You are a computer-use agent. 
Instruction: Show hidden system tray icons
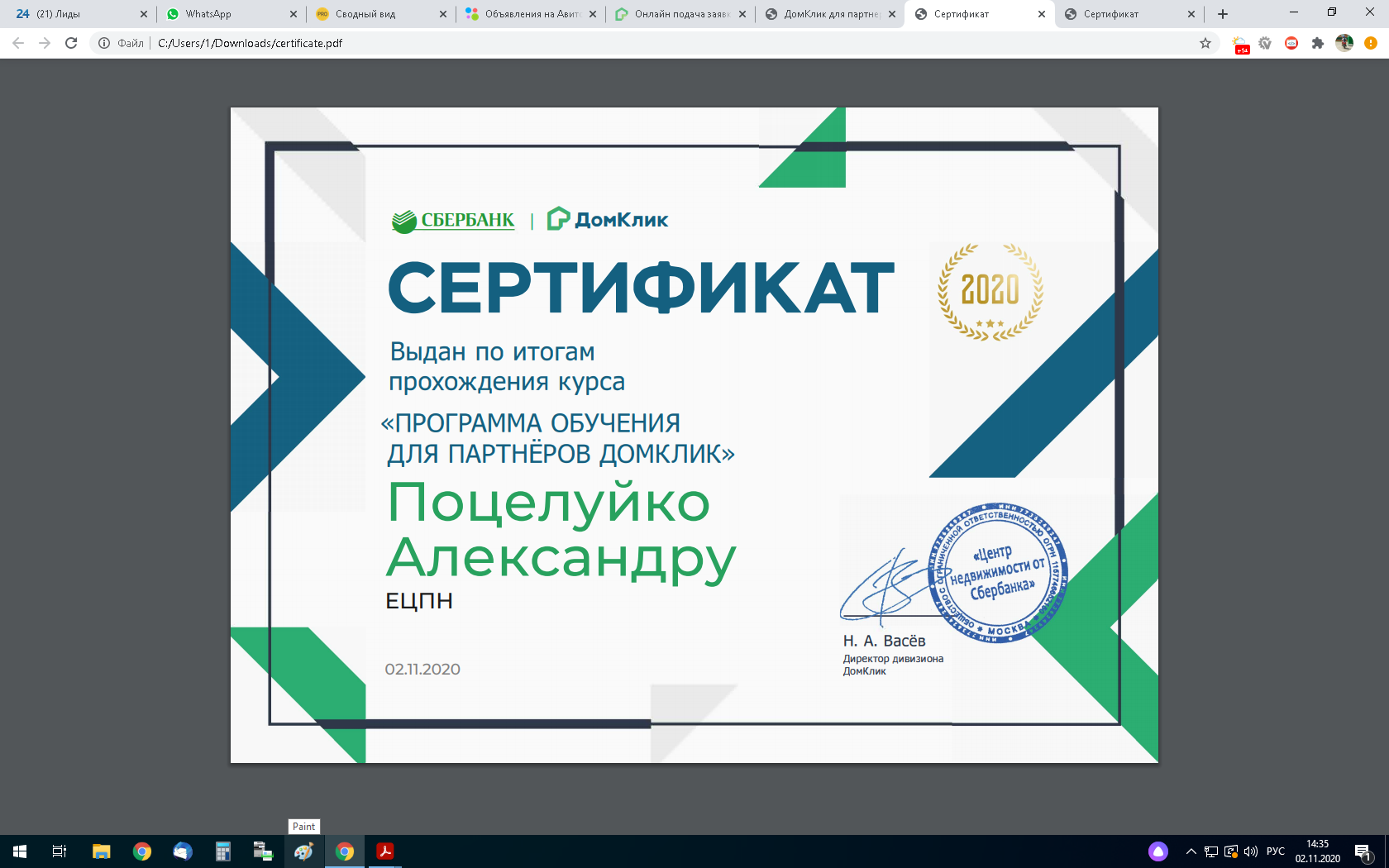click(1191, 851)
